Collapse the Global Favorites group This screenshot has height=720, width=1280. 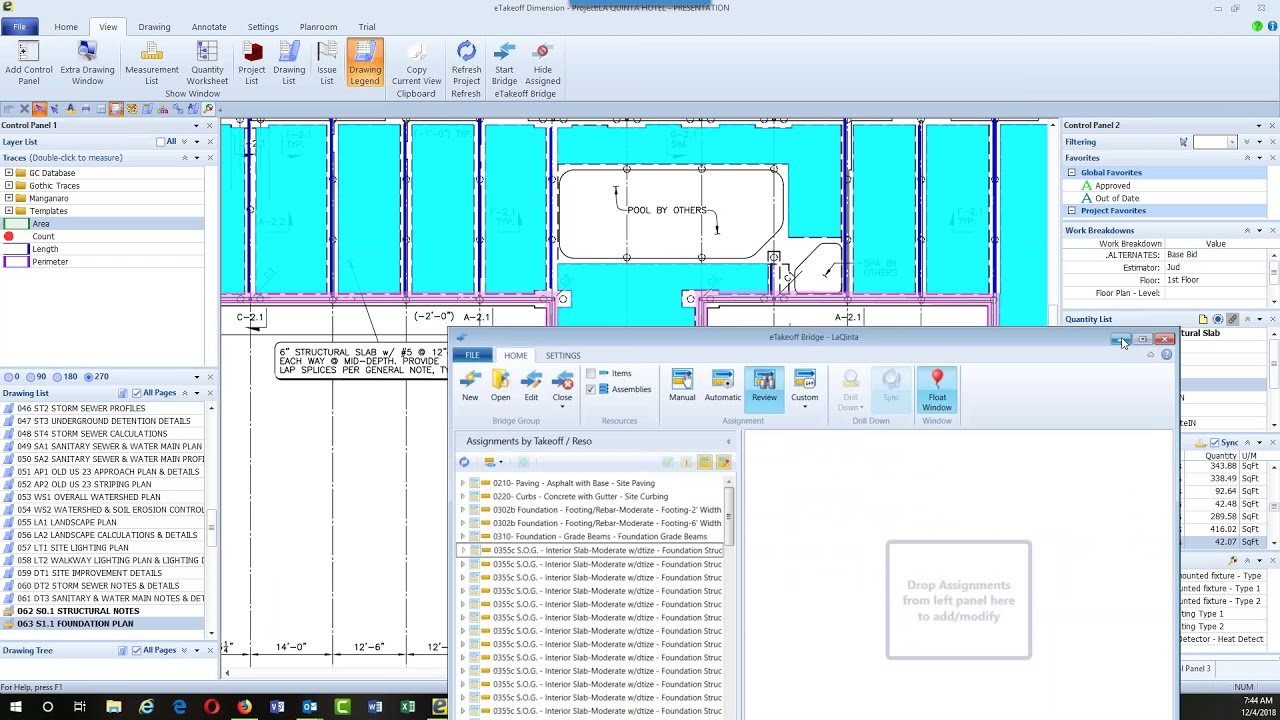click(x=1071, y=172)
